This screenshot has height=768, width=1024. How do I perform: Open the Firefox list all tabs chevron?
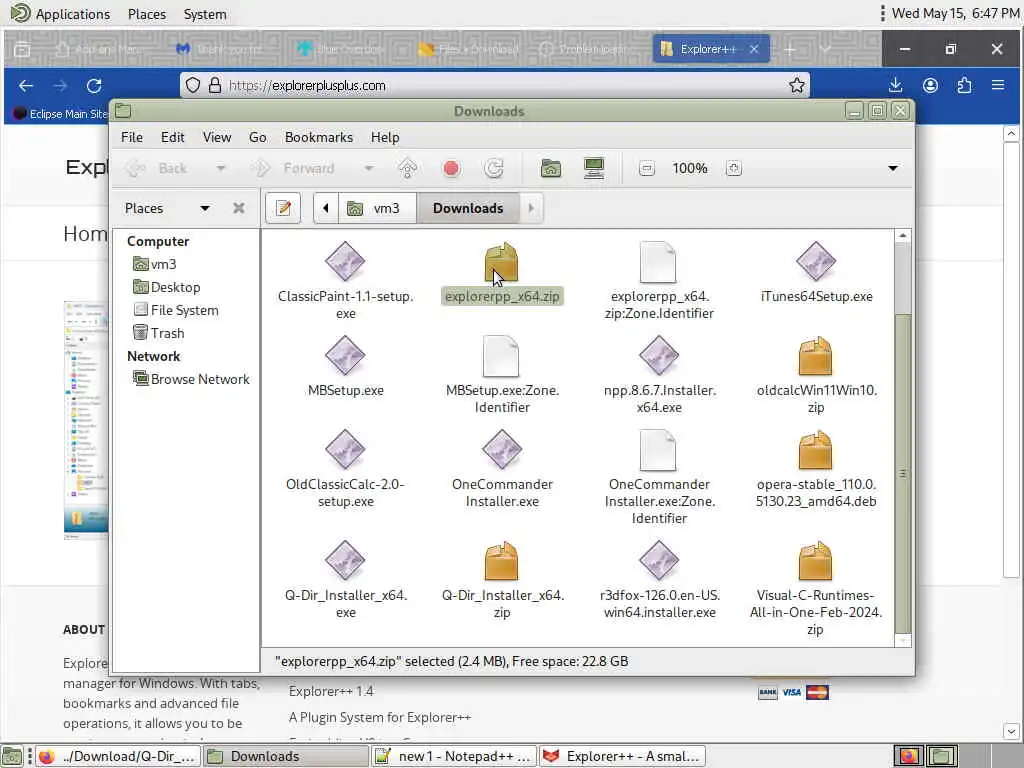point(825,49)
